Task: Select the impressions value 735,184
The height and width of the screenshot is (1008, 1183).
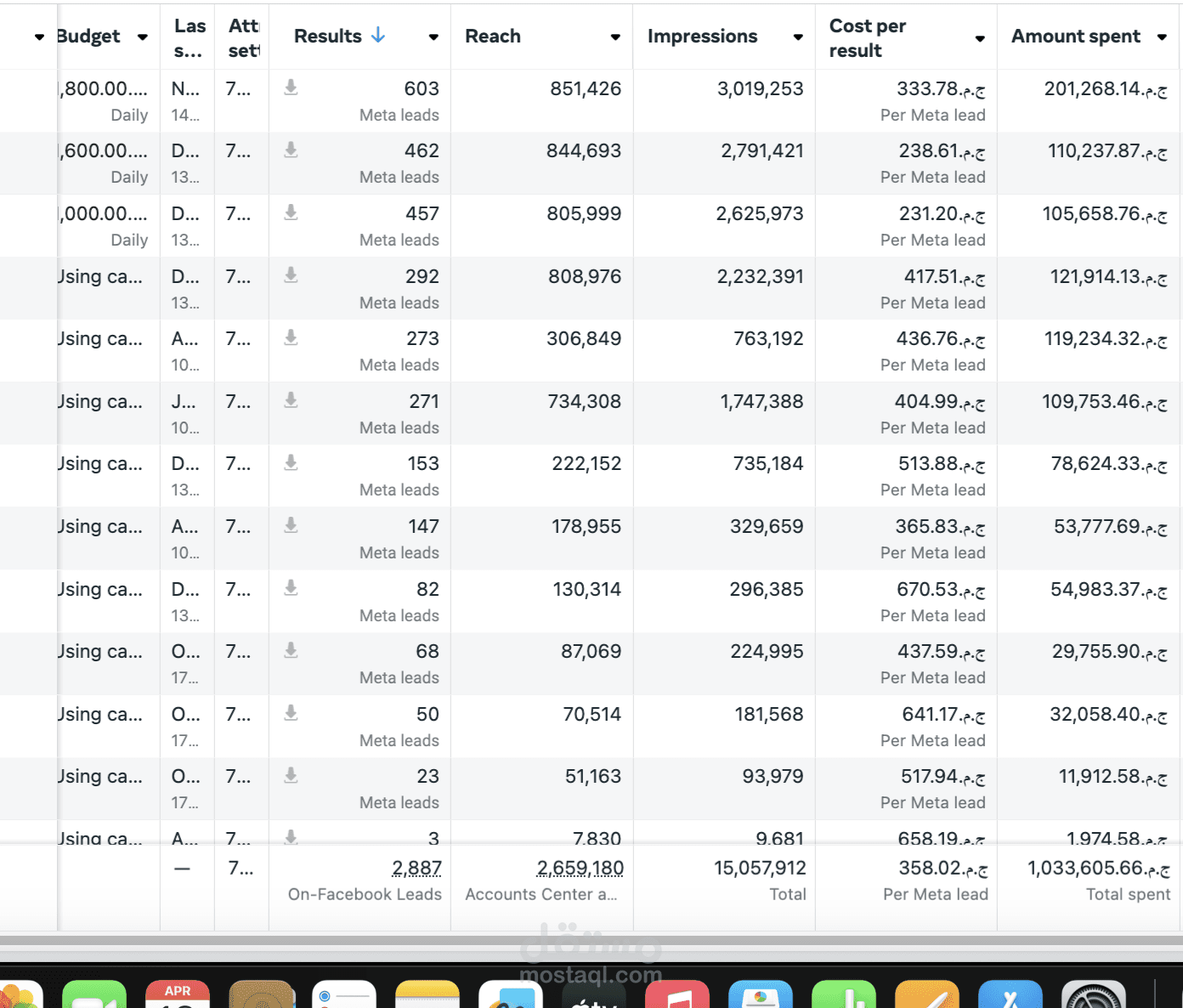Action: pos(768,463)
